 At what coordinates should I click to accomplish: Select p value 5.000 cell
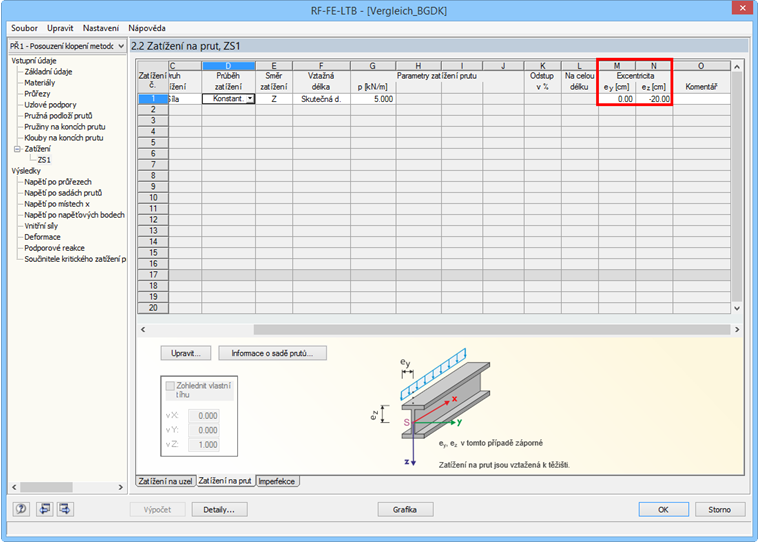[x=373, y=99]
